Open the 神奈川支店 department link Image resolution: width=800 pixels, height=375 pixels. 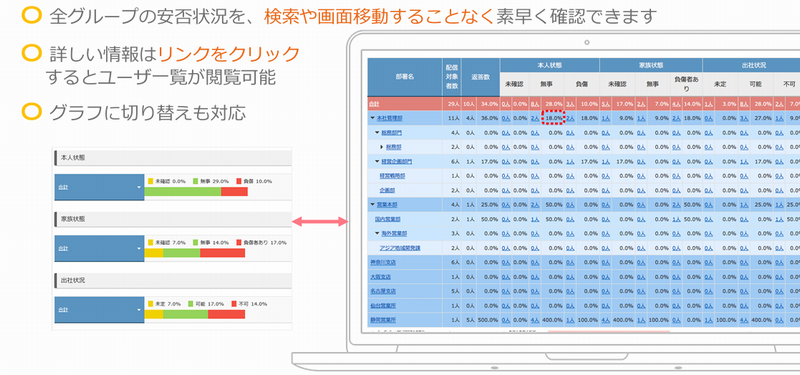pyautogui.click(x=383, y=262)
